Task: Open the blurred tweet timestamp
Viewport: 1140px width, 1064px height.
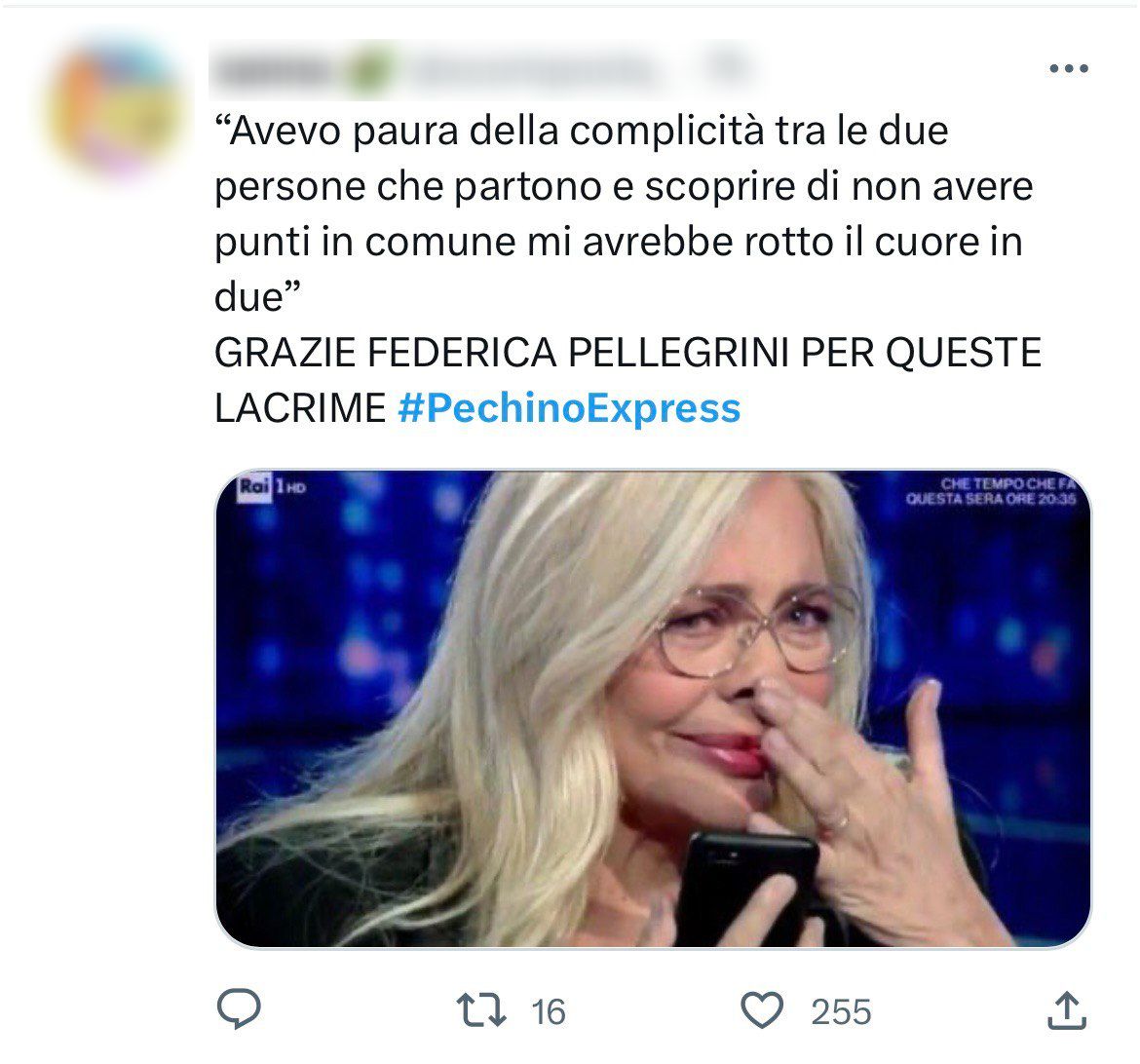Action: (x=727, y=67)
